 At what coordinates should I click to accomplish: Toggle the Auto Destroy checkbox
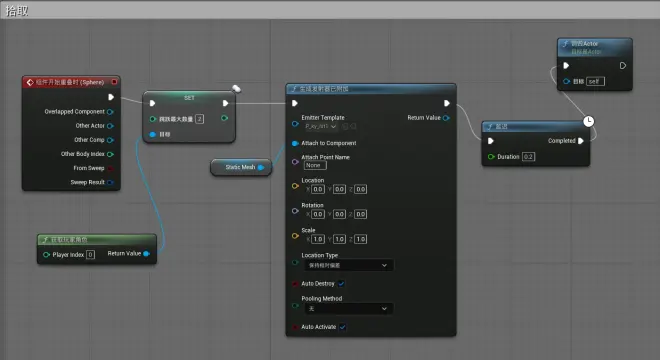point(341,284)
